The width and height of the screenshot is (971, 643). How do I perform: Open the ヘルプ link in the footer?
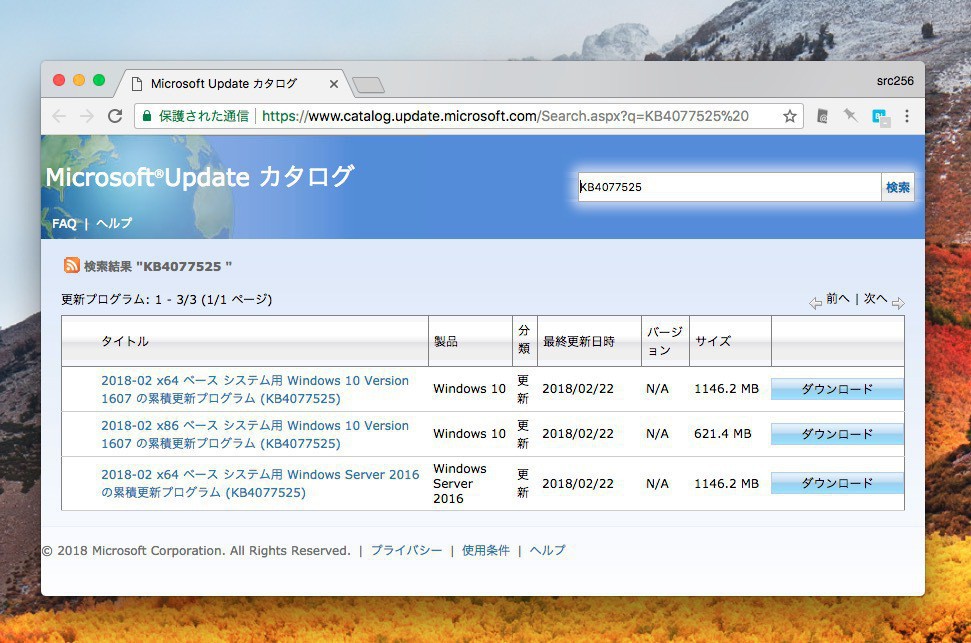pyautogui.click(x=547, y=550)
